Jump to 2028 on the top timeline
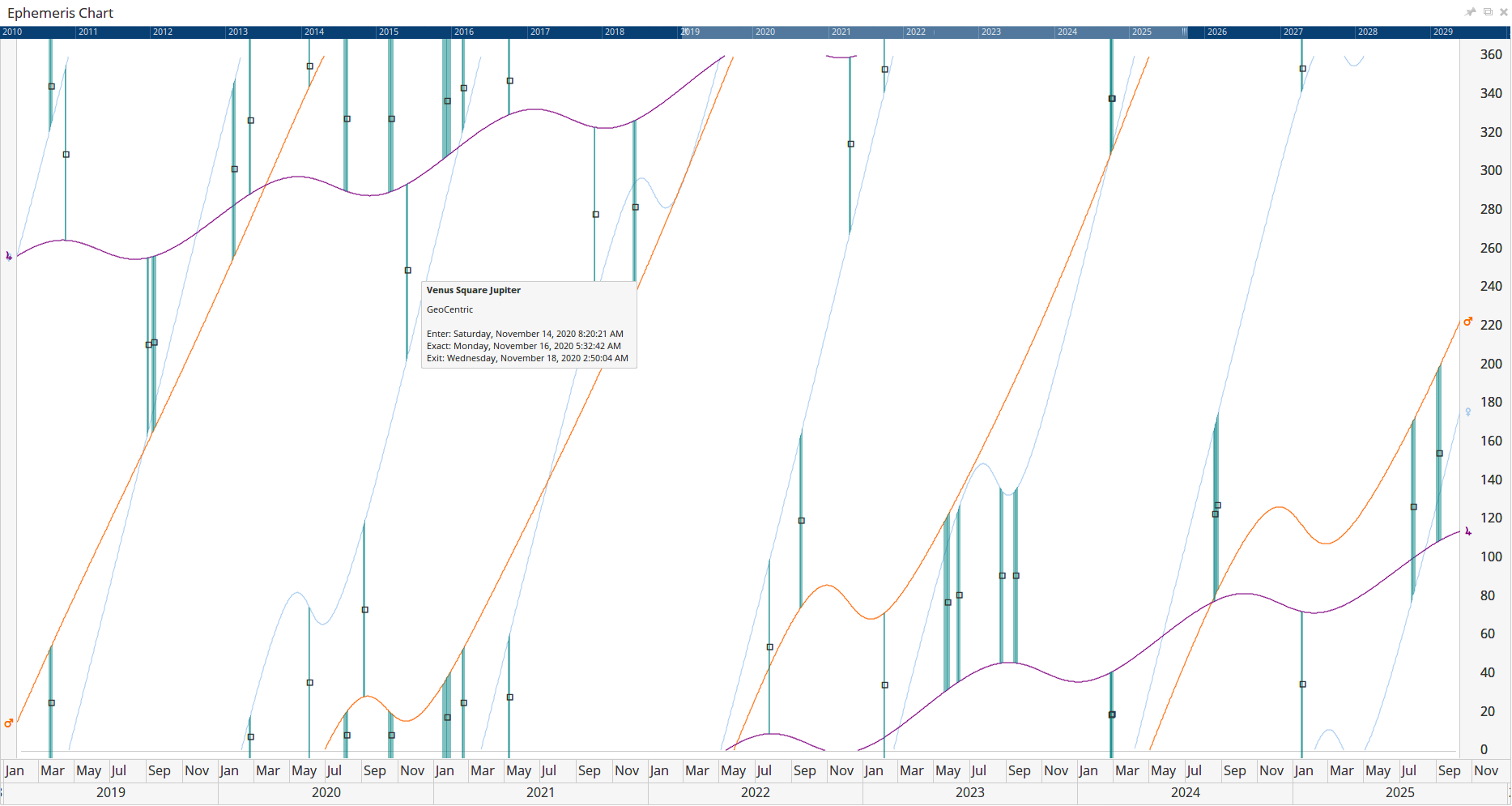1512x806 pixels. pos(1368,32)
